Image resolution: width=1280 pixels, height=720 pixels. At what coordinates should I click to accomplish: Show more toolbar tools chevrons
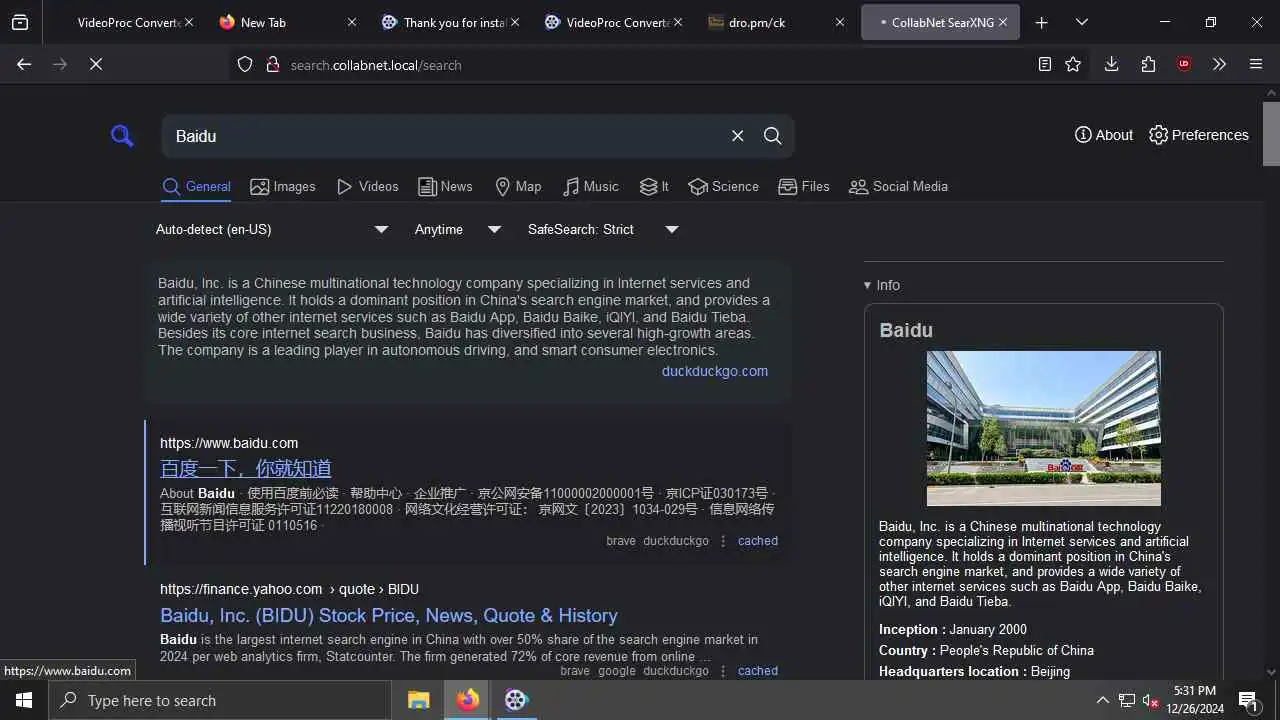pos(1219,64)
